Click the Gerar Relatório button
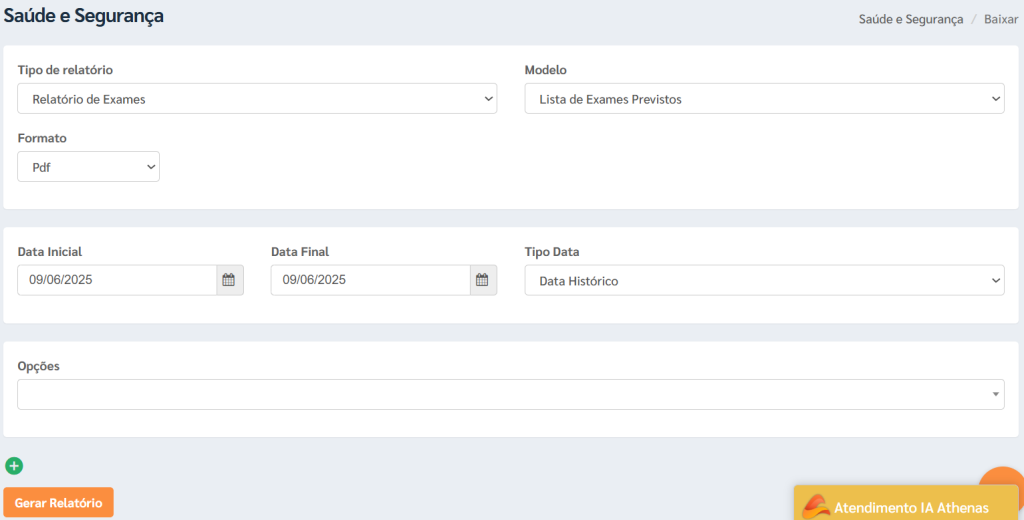The image size is (1024, 520). point(58,502)
